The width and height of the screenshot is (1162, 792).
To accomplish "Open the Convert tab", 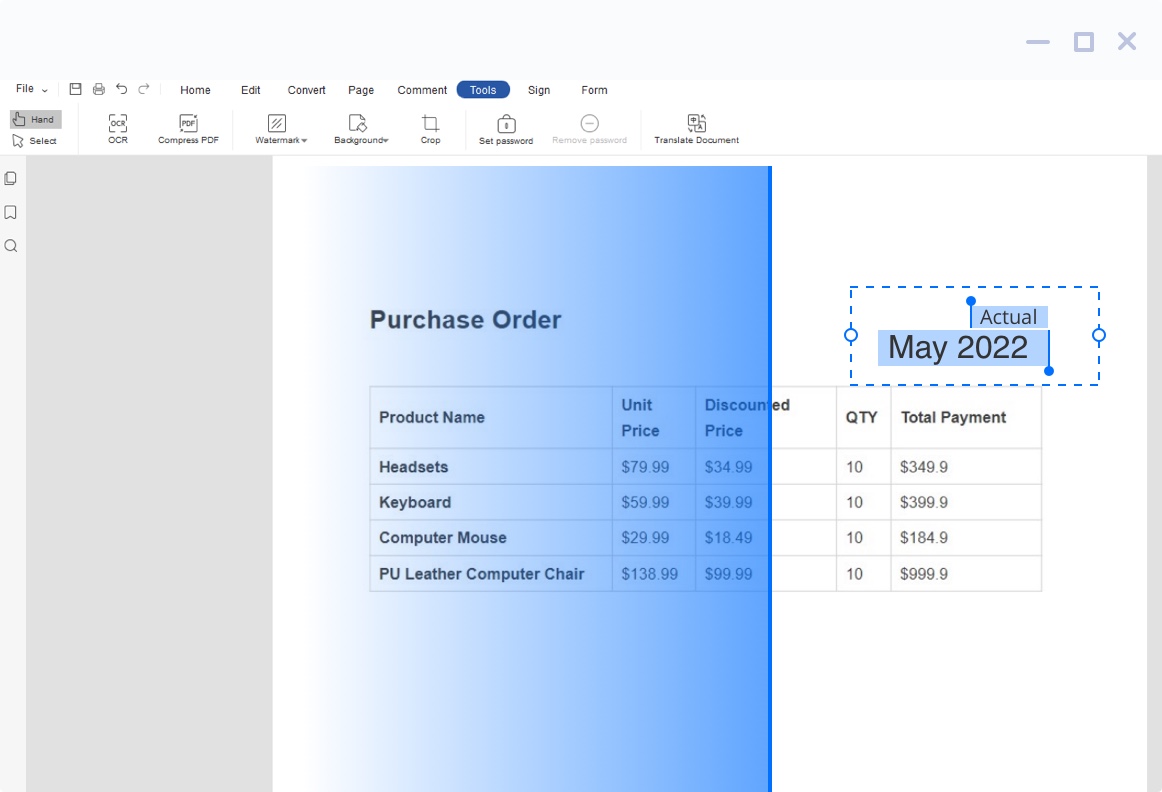I will click(306, 90).
